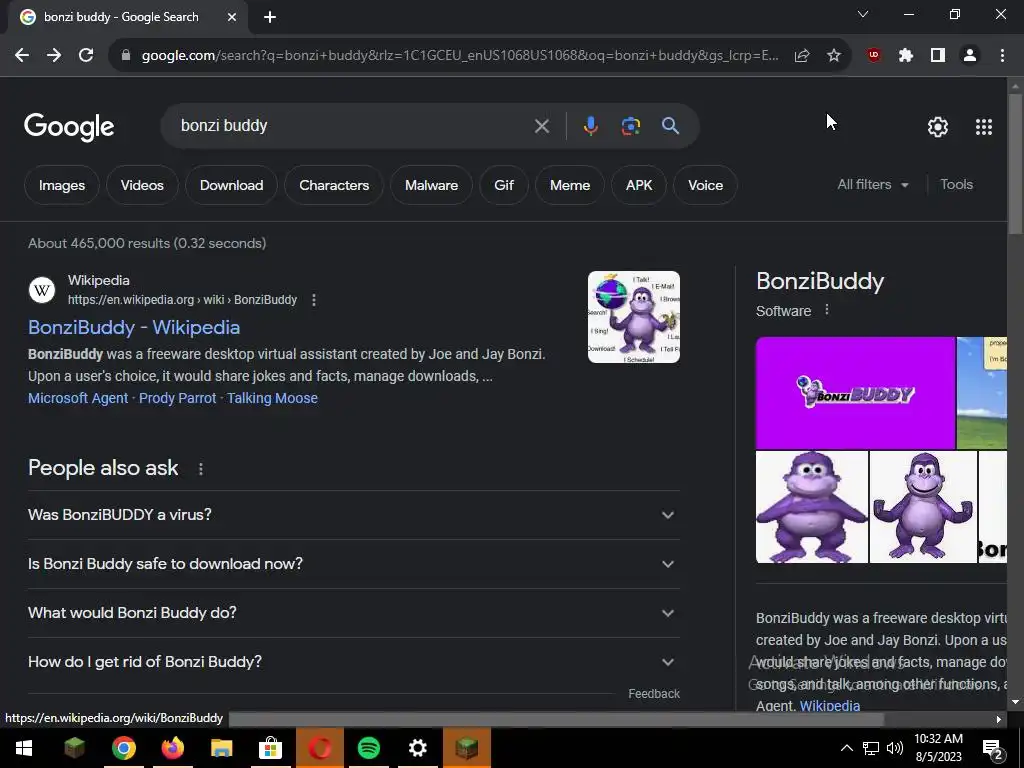Screen dimensions: 1024x768
Task: Open the network icon in the tray
Action: click(x=871, y=748)
